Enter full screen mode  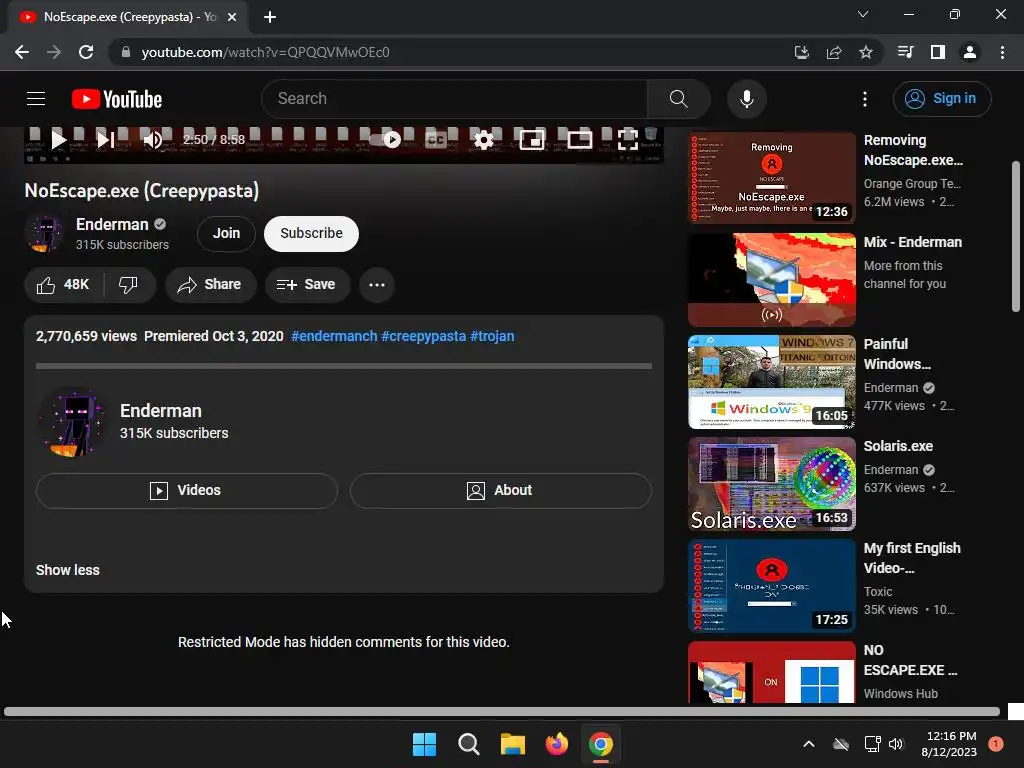coord(628,139)
